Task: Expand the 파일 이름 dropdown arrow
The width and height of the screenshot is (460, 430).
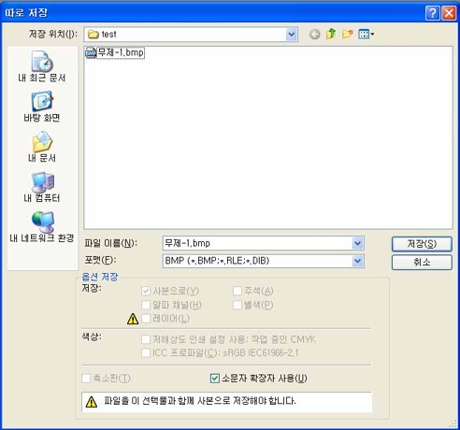Action: point(358,243)
